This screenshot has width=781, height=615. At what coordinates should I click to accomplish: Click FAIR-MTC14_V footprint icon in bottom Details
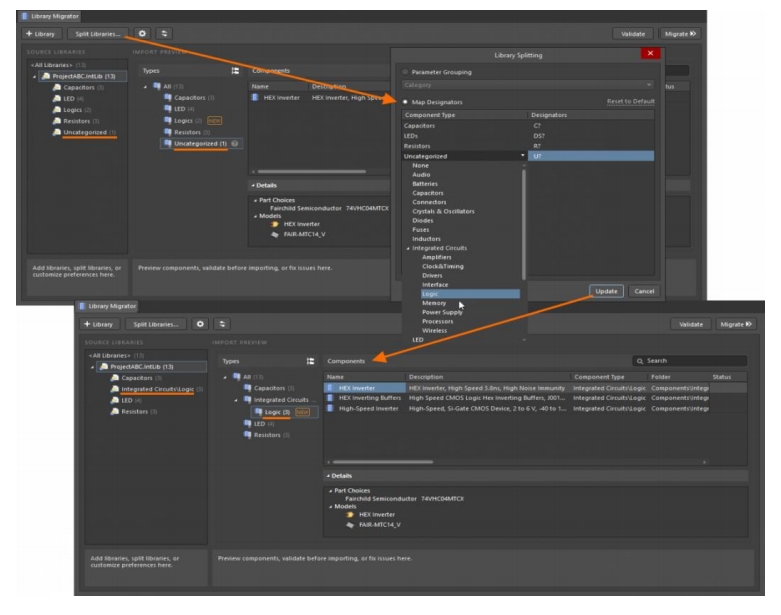(350, 524)
